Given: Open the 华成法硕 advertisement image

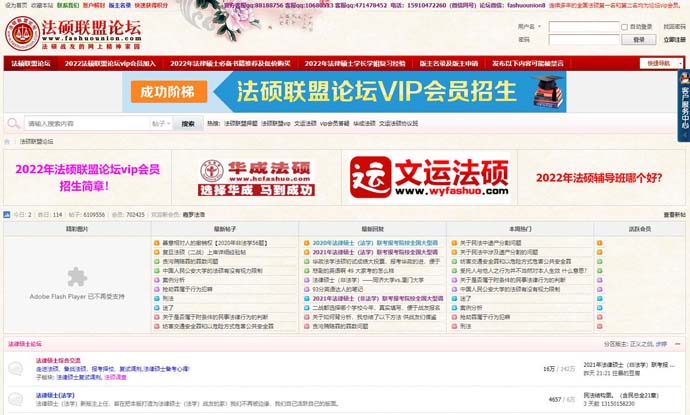Looking at the screenshot, I should (x=256, y=178).
